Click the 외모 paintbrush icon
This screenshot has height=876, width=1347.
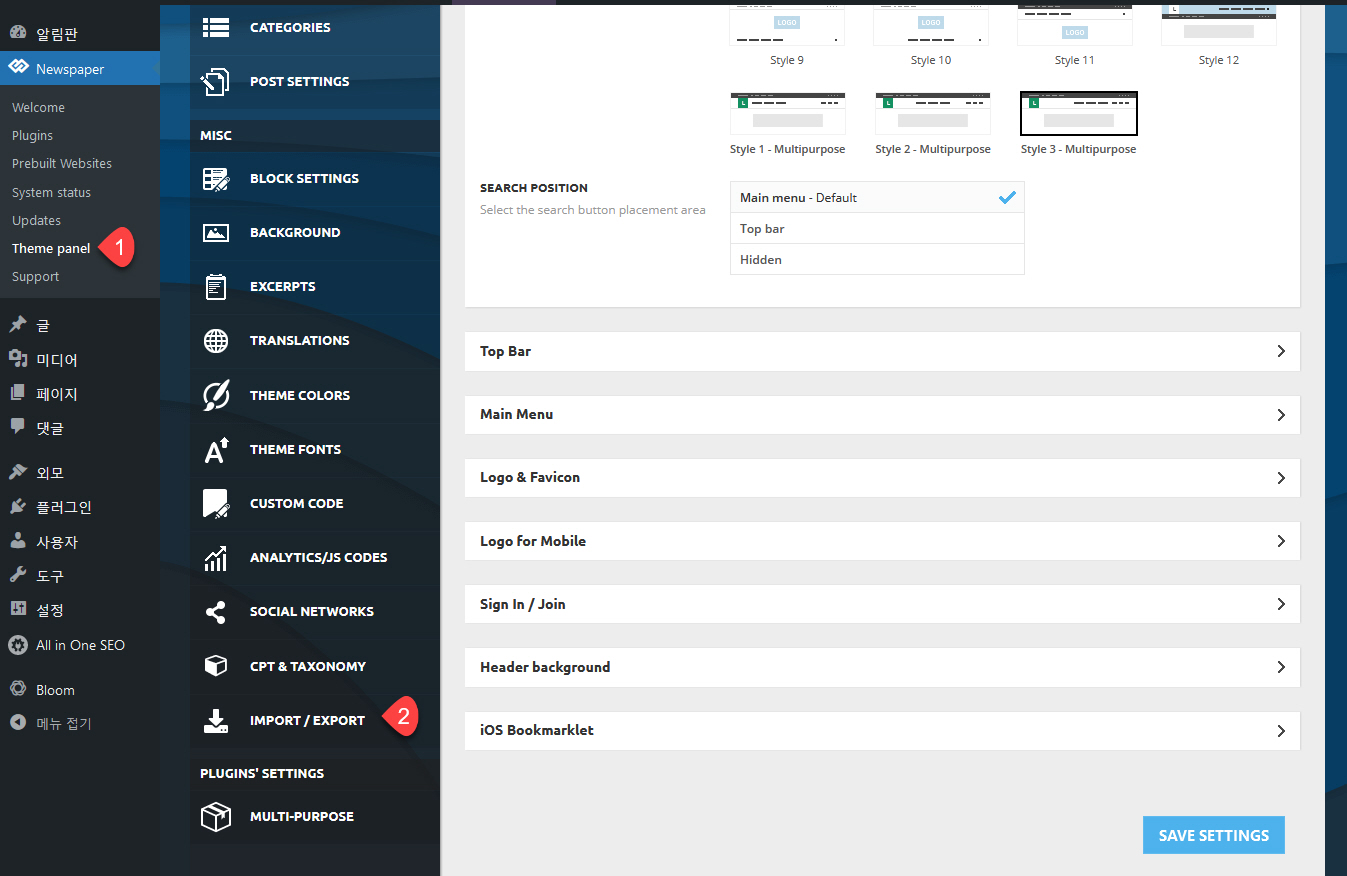coord(18,472)
